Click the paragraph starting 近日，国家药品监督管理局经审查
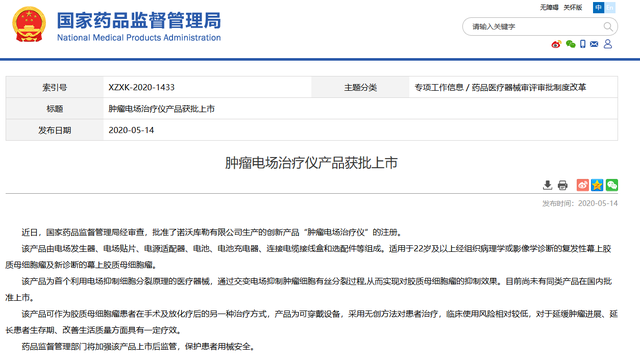The image size is (640, 363). 213,232
